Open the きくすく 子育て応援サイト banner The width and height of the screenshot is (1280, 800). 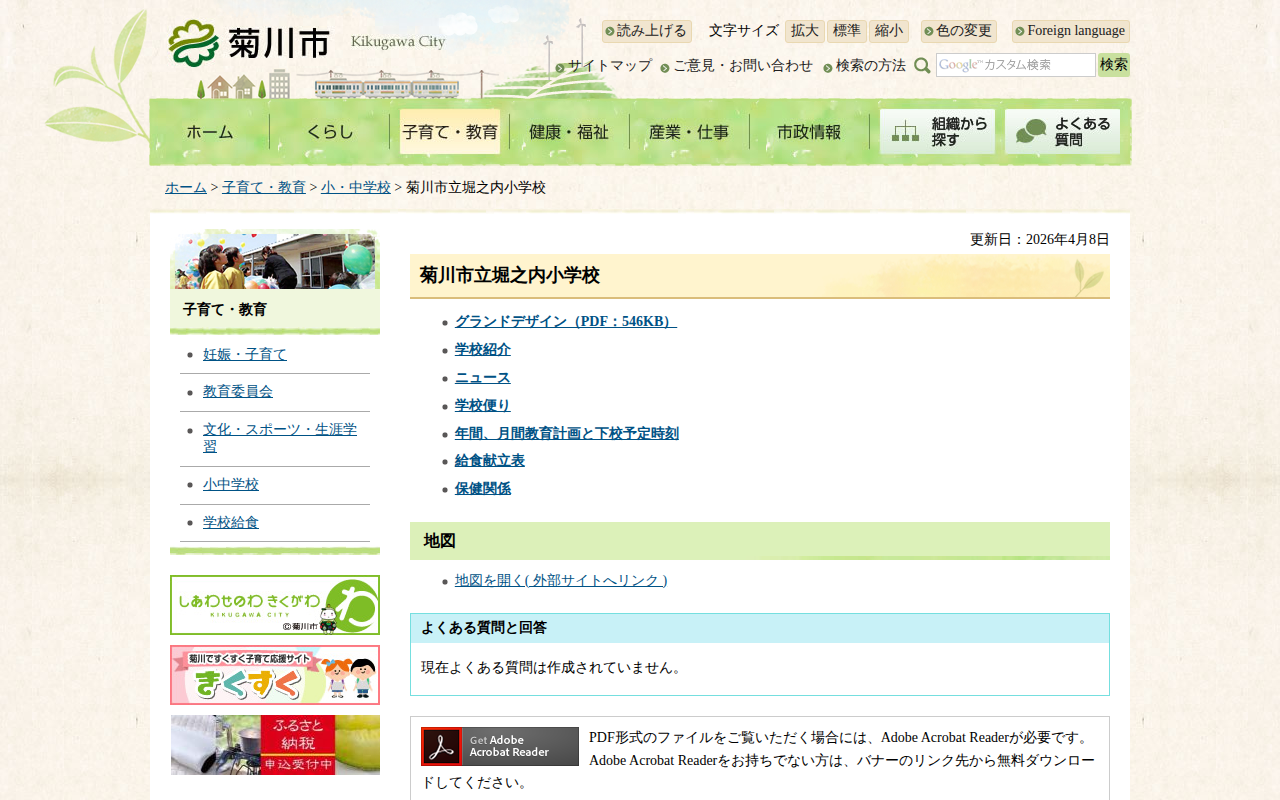tap(275, 675)
